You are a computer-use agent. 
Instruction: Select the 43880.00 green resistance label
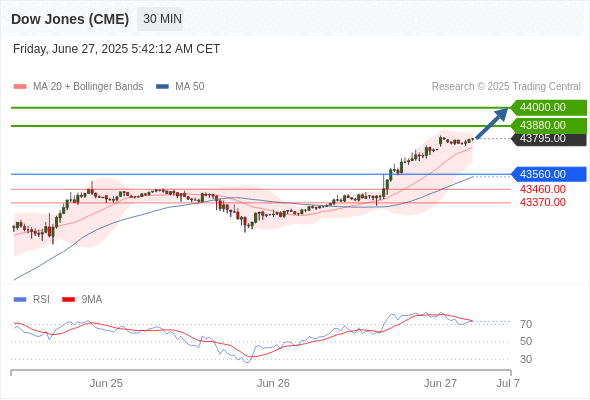click(549, 125)
